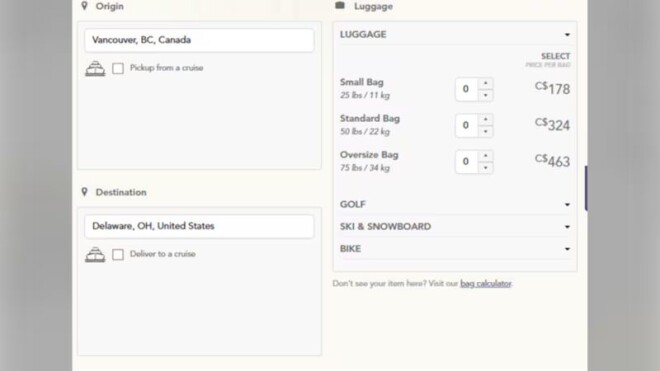Viewport: 660px width, 371px height.
Task: Click cruise ship icon under Origin field
Action: coord(95,68)
